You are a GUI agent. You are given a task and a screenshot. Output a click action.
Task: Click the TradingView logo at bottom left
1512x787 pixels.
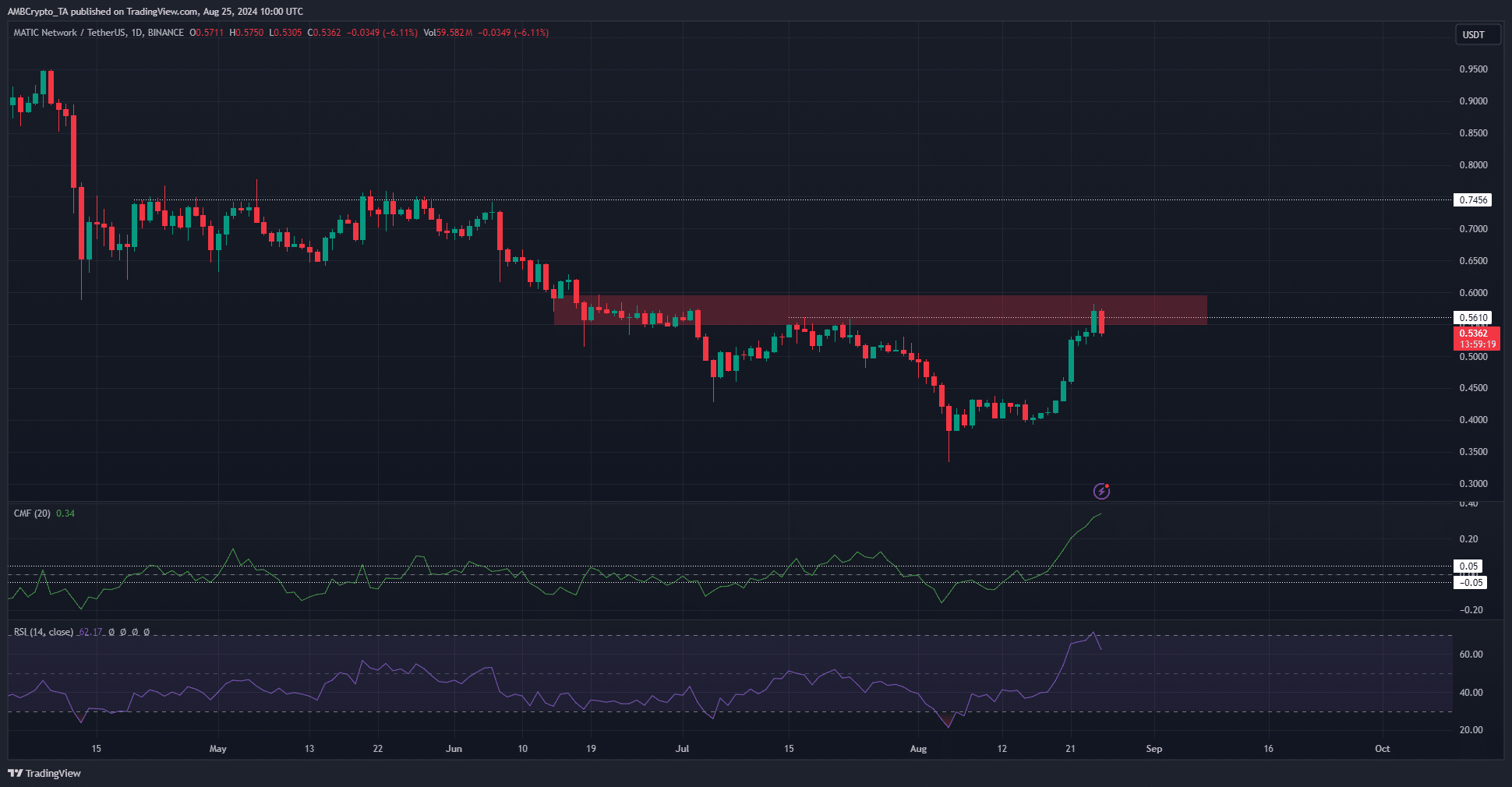tap(44, 773)
